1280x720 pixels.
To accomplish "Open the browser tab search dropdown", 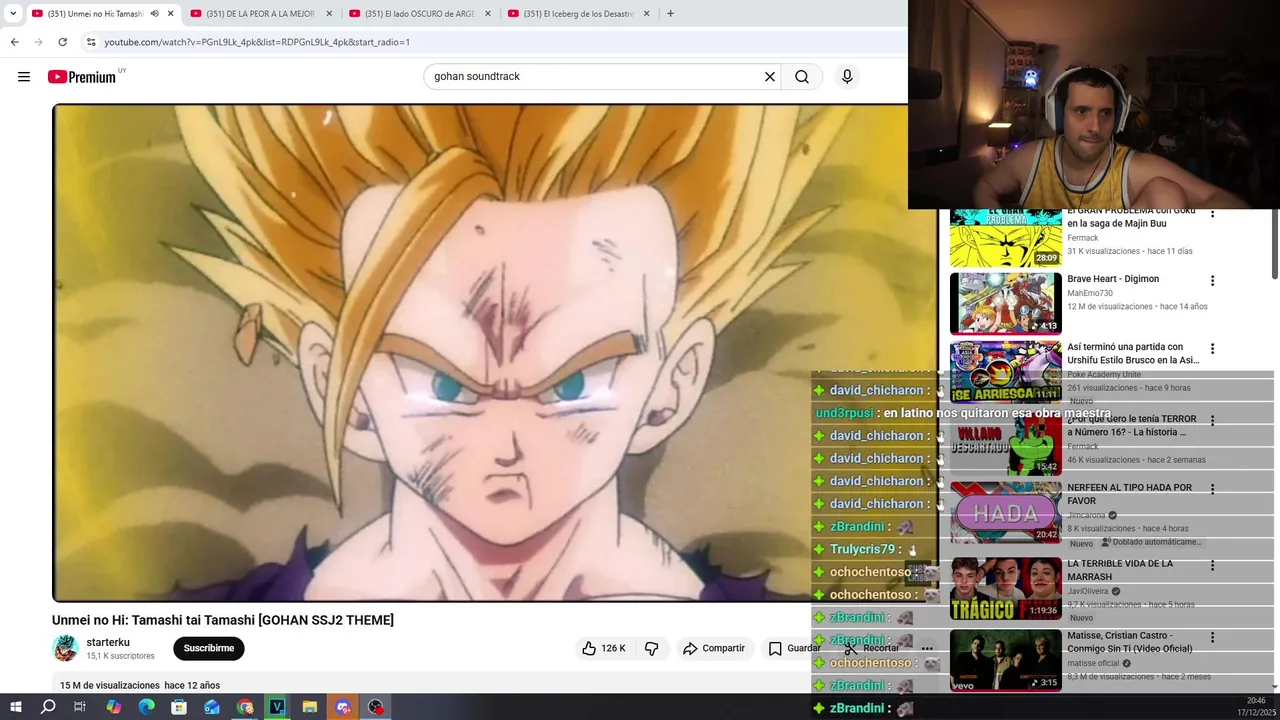I will [x=13, y=14].
